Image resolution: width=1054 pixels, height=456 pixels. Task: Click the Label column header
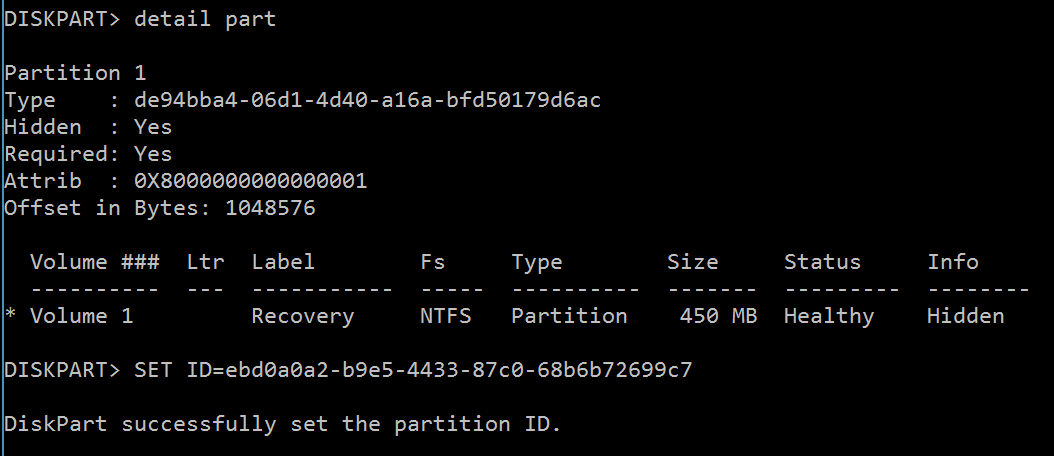282,262
